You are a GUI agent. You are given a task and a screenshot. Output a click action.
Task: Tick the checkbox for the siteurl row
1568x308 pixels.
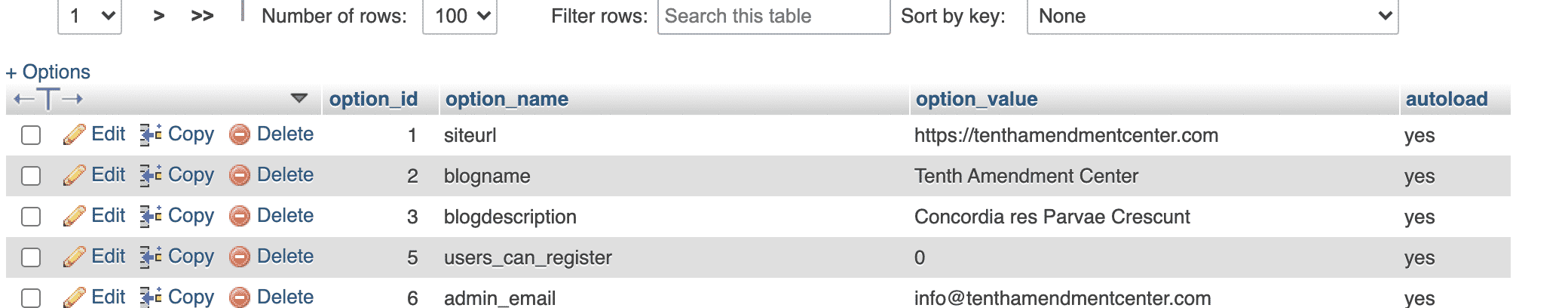31,135
